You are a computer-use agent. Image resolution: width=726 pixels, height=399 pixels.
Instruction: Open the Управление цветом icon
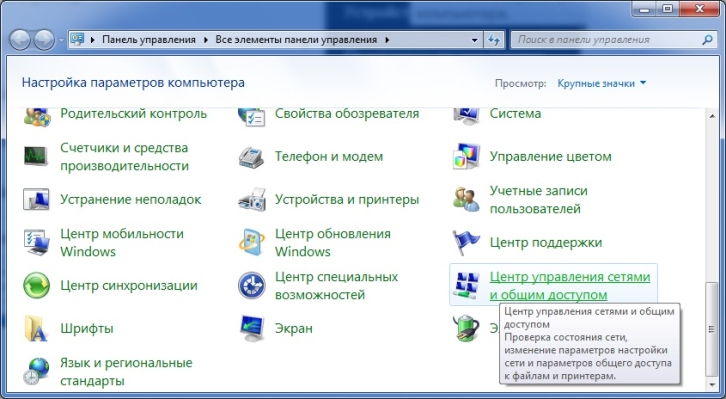click(x=466, y=156)
